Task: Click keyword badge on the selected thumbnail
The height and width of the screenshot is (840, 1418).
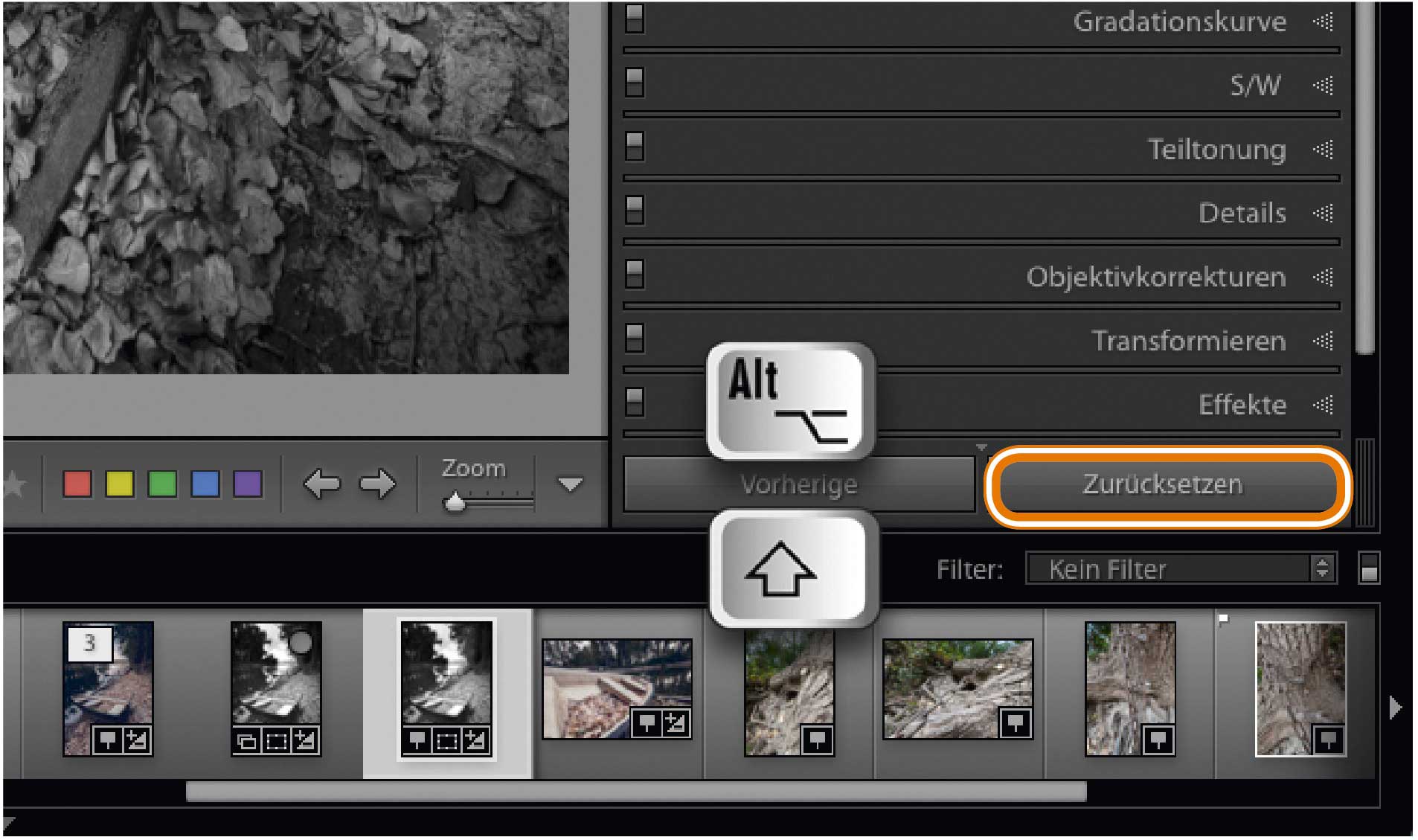Action: pyautogui.click(x=417, y=740)
